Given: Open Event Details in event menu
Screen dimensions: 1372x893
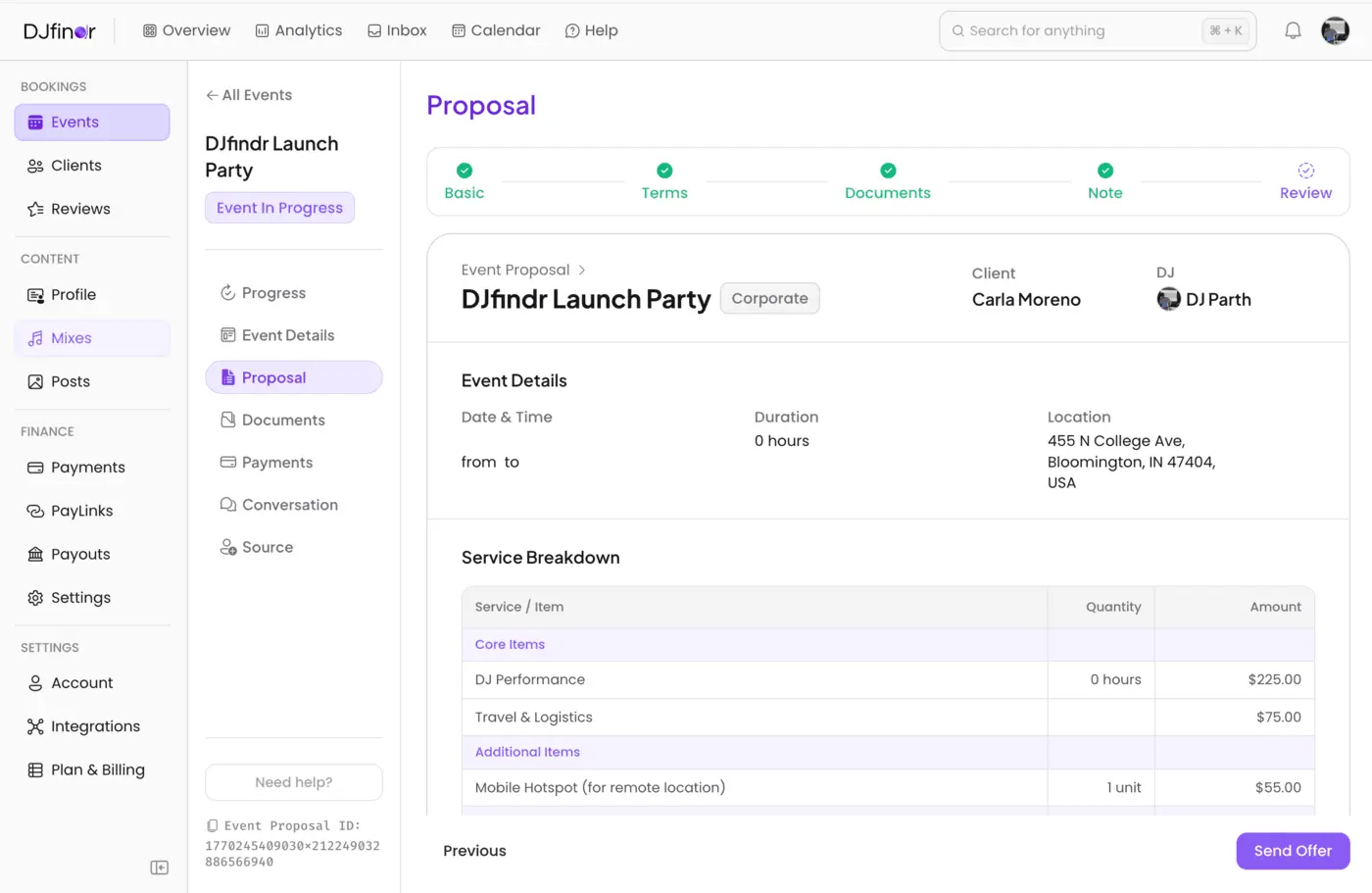Looking at the screenshot, I should pyautogui.click(x=293, y=335).
